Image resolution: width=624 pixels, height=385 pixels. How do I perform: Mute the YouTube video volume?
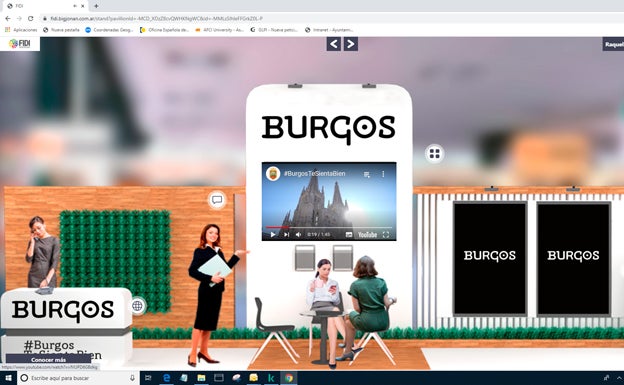[x=298, y=235]
